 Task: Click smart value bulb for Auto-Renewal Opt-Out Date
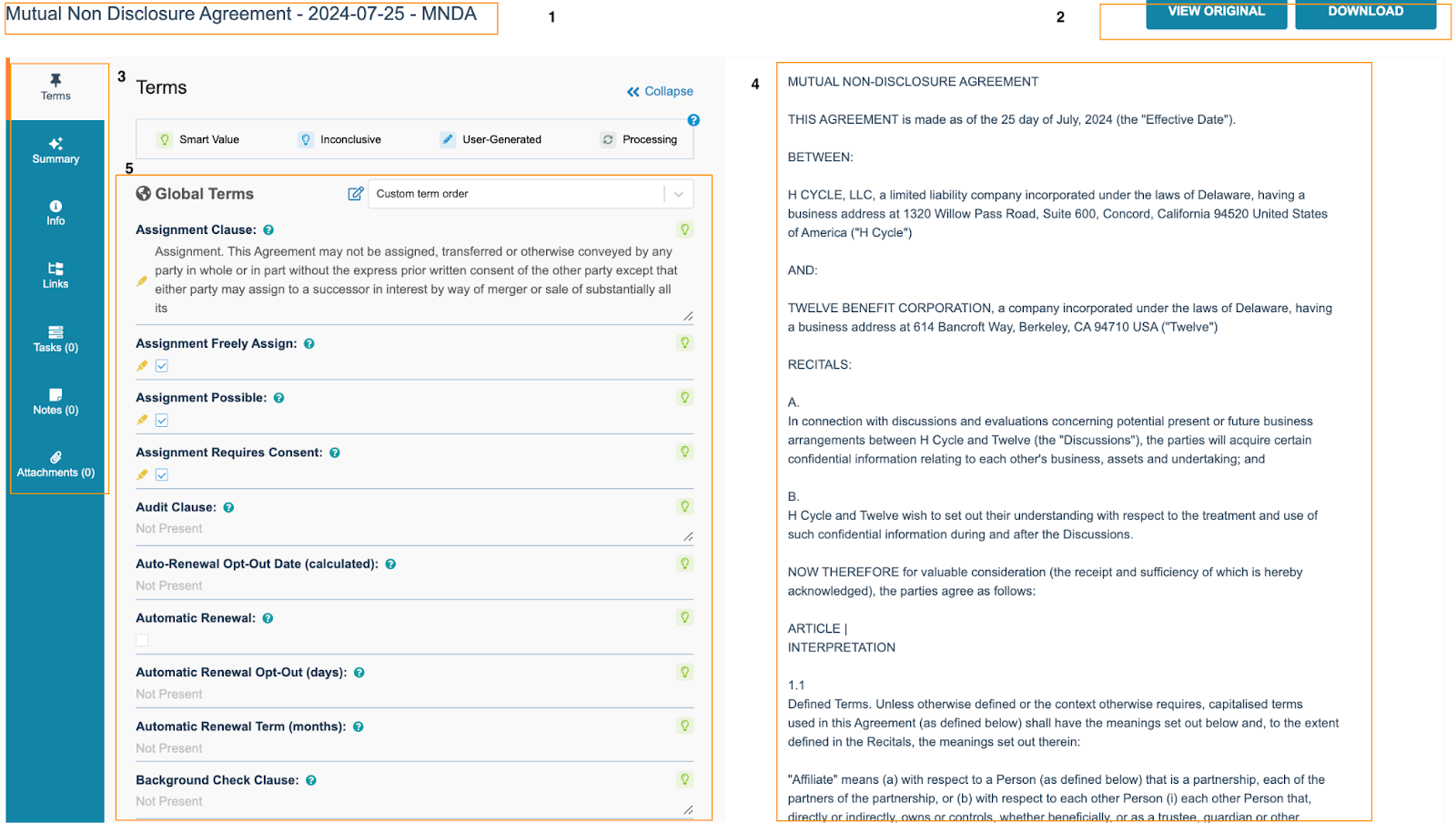tap(685, 564)
